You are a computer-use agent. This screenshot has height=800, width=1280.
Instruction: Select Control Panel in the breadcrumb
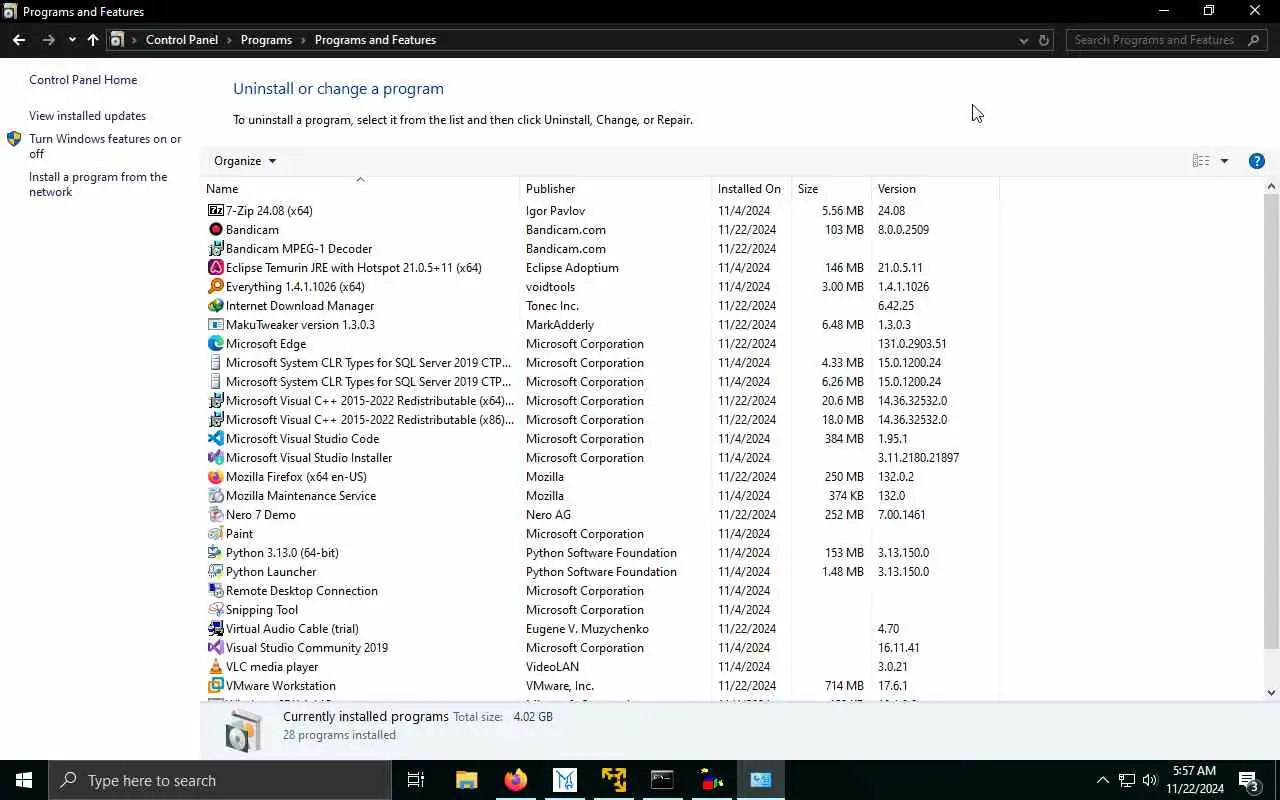pos(181,40)
